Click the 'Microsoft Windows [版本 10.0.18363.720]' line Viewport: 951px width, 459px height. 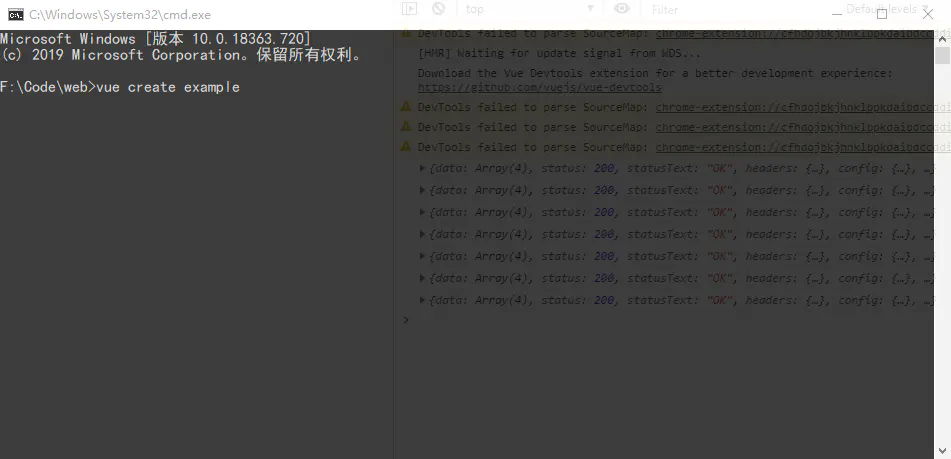click(x=155, y=39)
